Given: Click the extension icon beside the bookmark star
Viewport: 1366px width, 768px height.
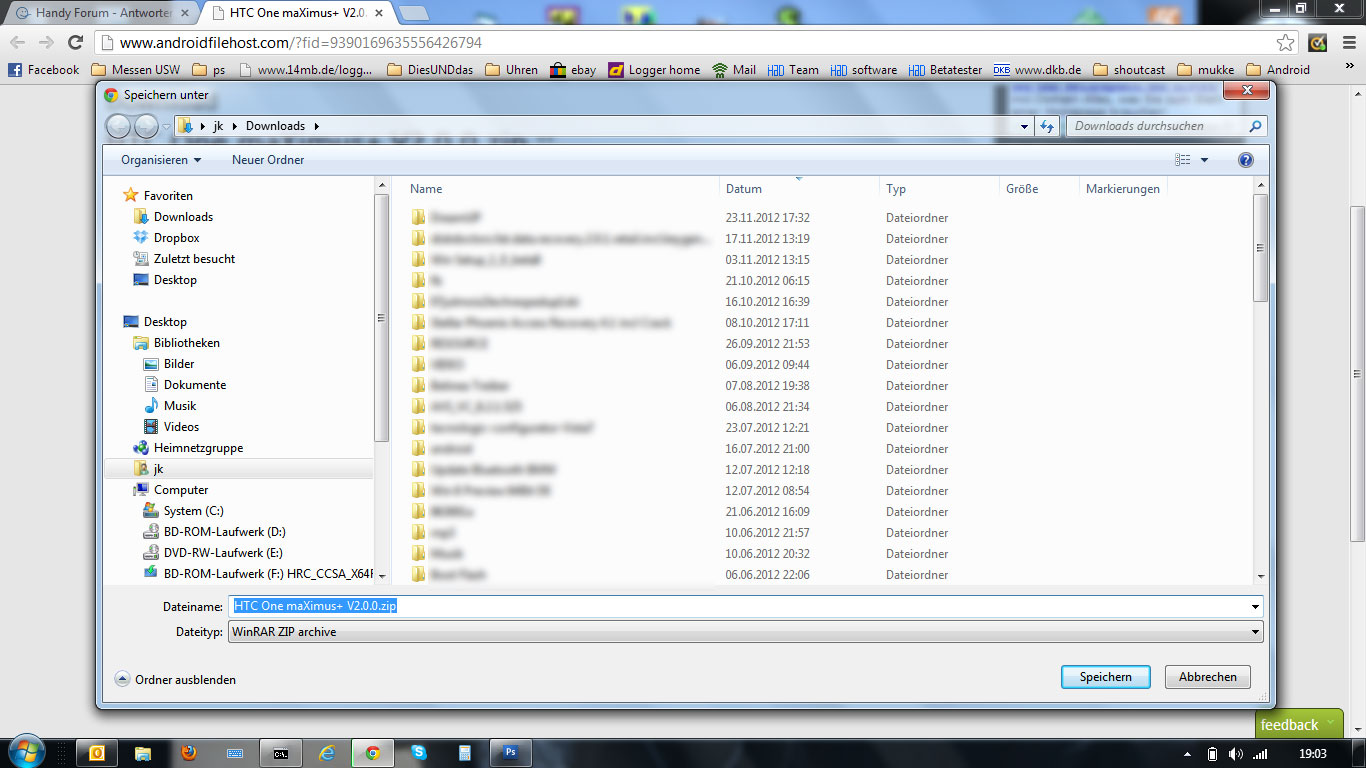Looking at the screenshot, I should tap(1318, 42).
